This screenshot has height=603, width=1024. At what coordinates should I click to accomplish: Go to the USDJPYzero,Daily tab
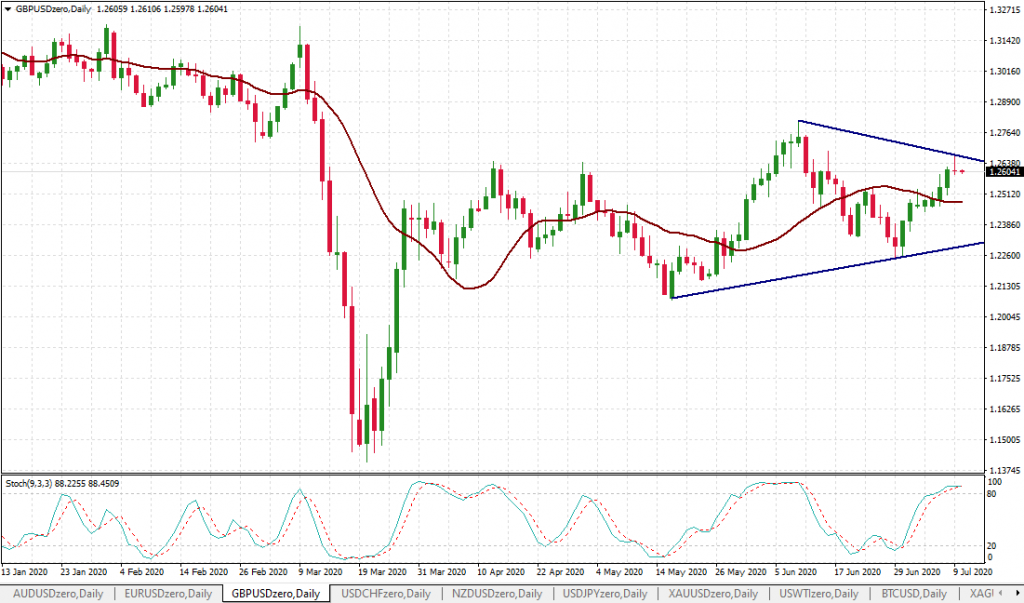(x=604, y=593)
